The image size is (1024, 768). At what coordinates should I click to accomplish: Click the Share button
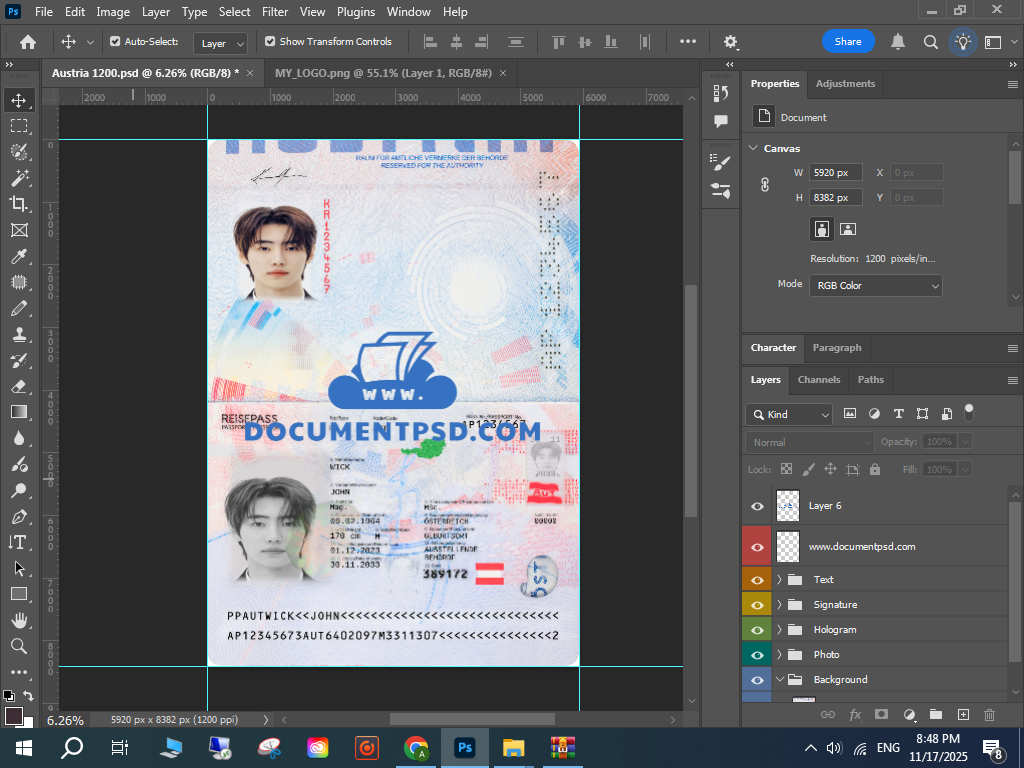(x=848, y=42)
